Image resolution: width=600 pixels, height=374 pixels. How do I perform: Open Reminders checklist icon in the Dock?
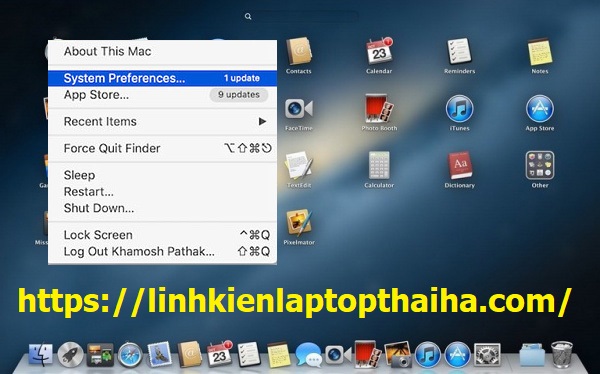point(249,354)
